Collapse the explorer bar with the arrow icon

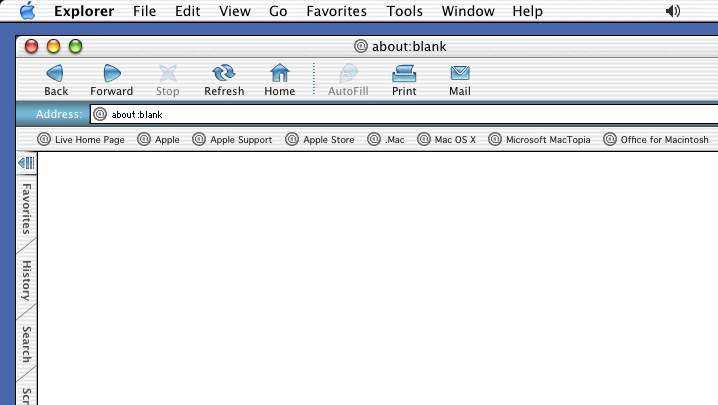pyautogui.click(x=26, y=163)
